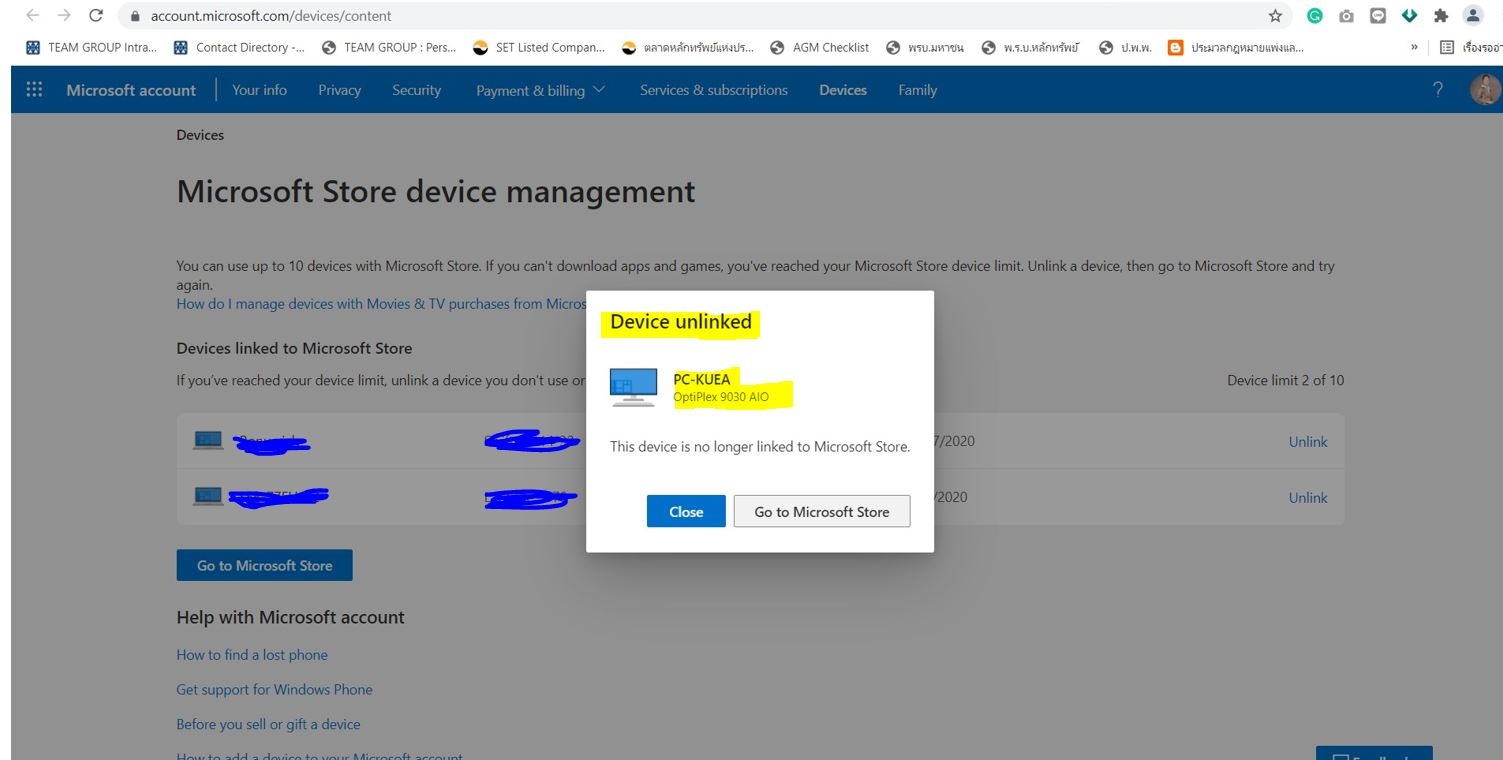
Task: Click the PC-KUEA computer icon
Action: tap(633, 387)
